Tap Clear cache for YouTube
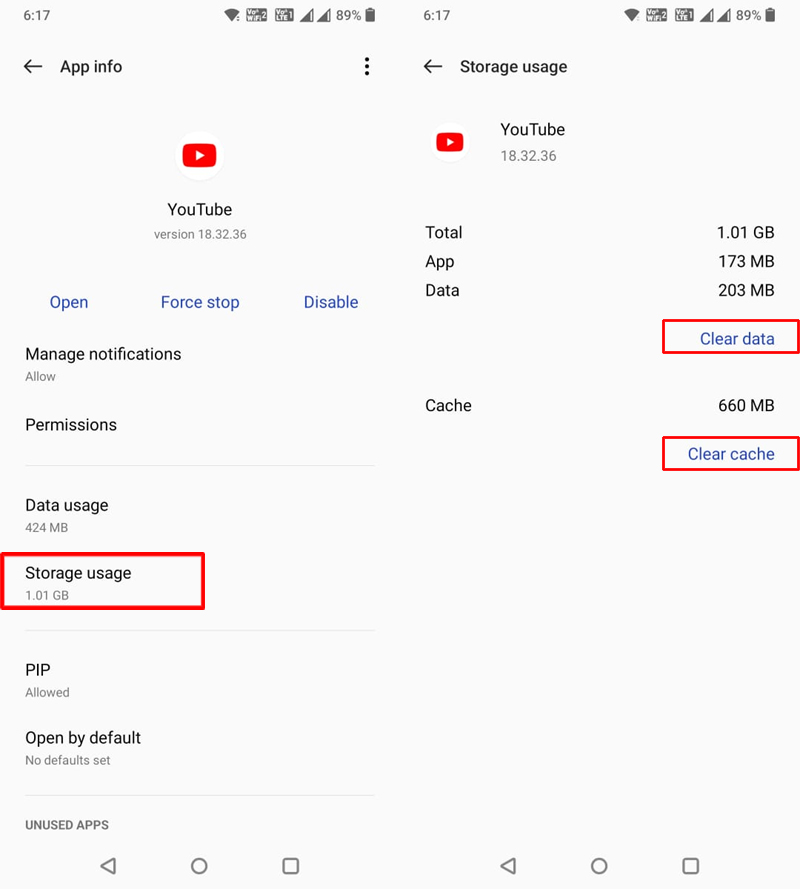 730,453
